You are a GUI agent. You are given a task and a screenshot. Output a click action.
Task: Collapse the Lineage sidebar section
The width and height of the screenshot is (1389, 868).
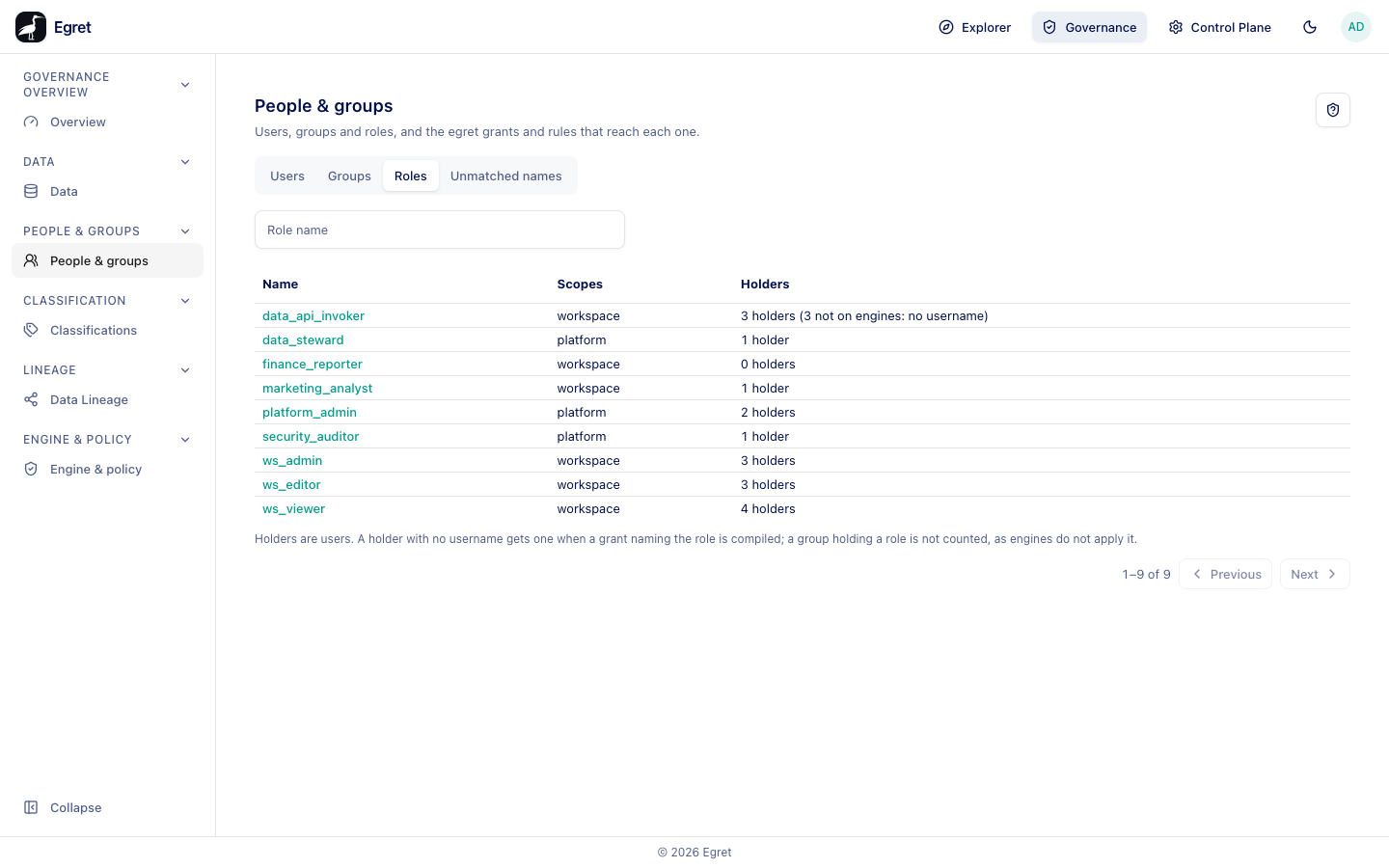(x=185, y=370)
